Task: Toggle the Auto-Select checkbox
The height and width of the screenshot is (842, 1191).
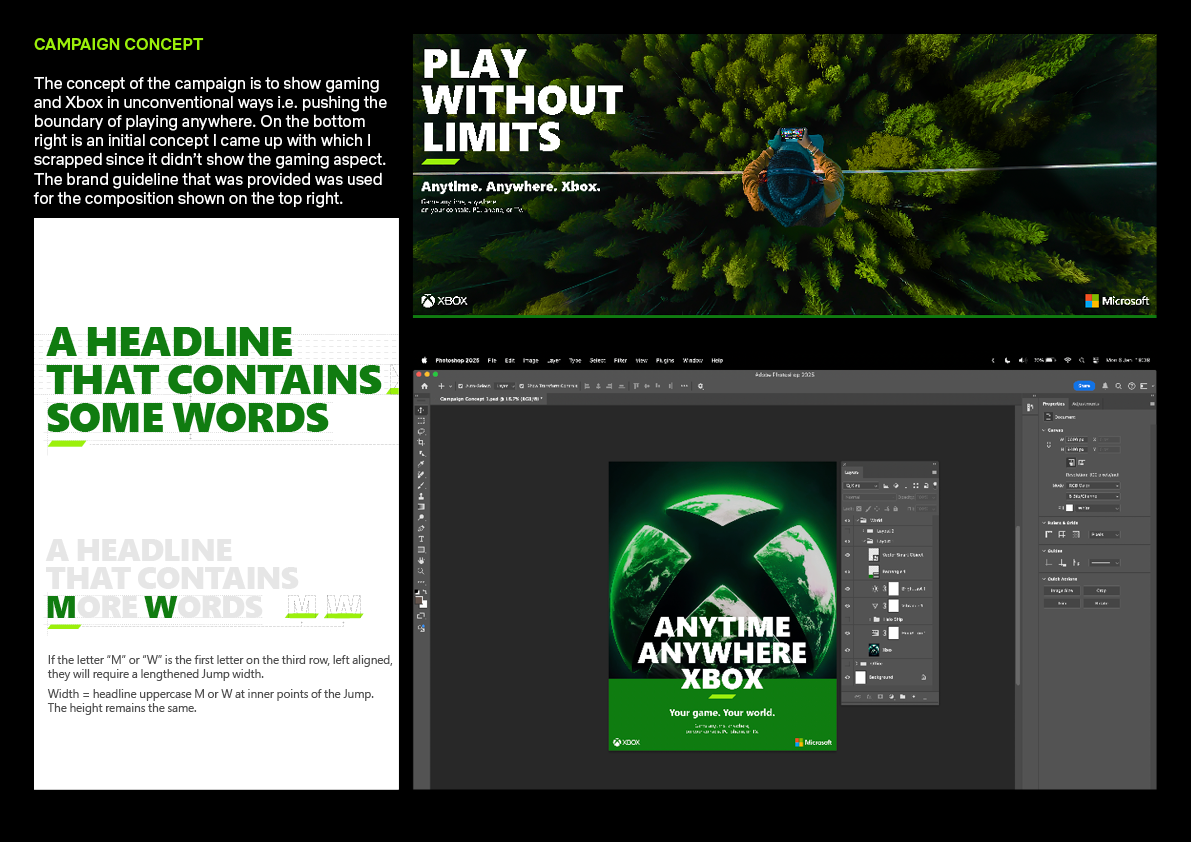Action: pos(460,386)
